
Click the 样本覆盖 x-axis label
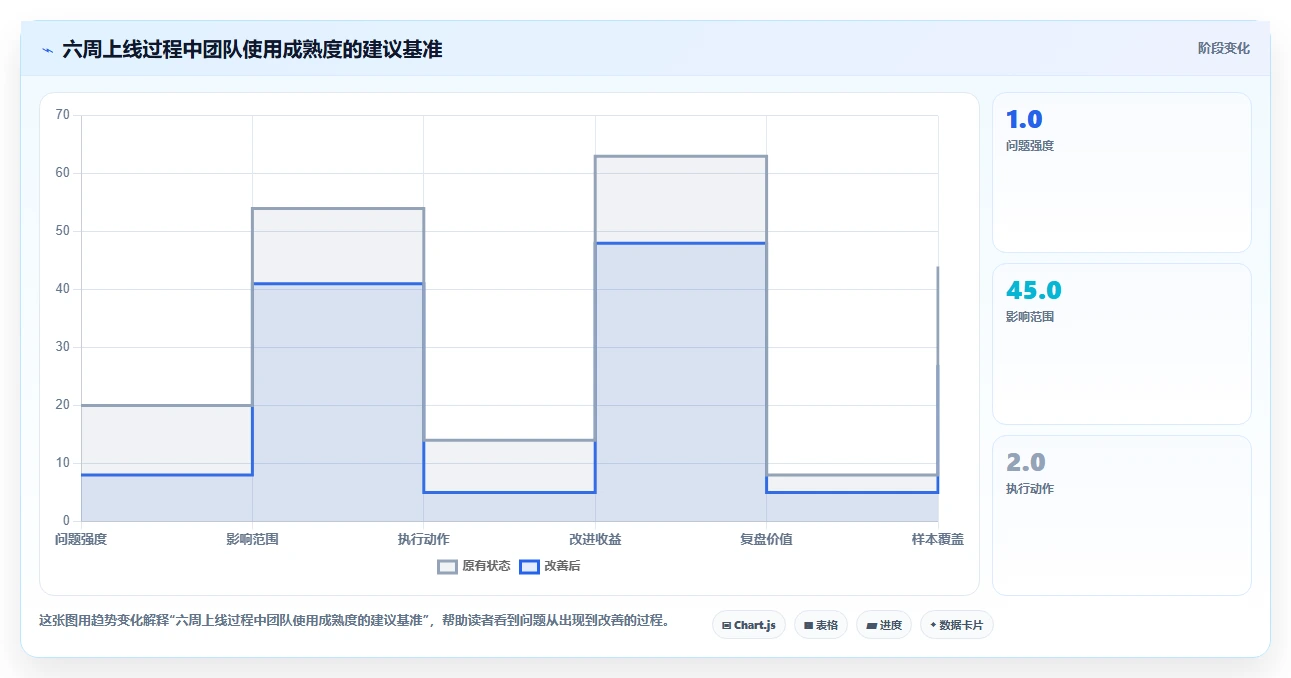(x=938, y=539)
